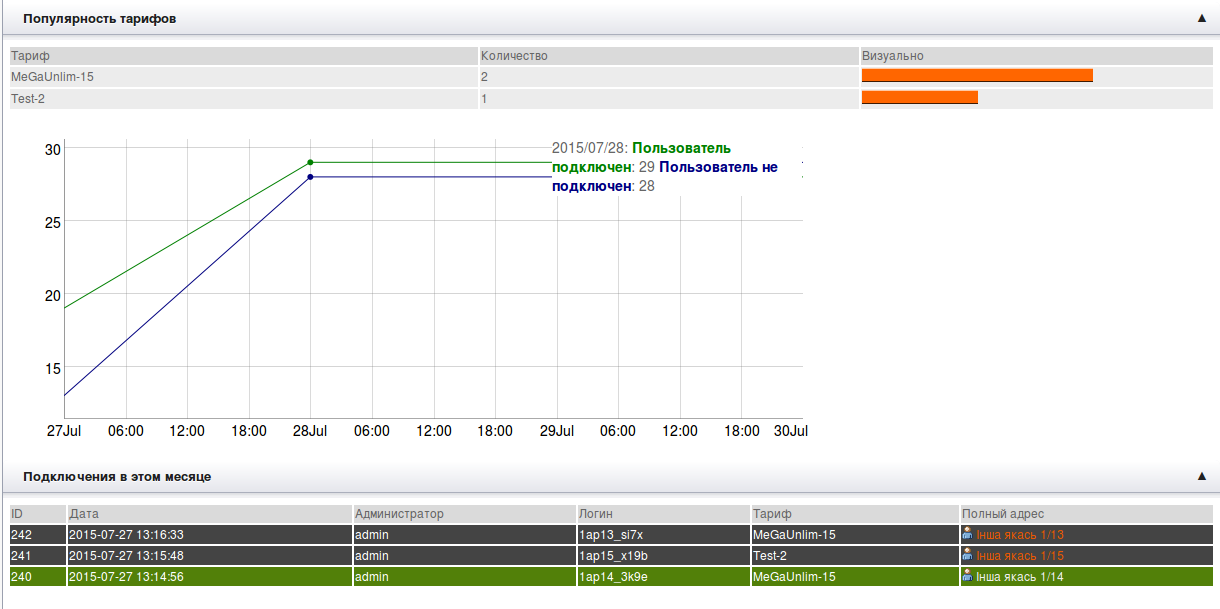Collapse the Популярность тарифов panel triangle
Screen dimensions: 1220x609
[x=1201, y=18]
